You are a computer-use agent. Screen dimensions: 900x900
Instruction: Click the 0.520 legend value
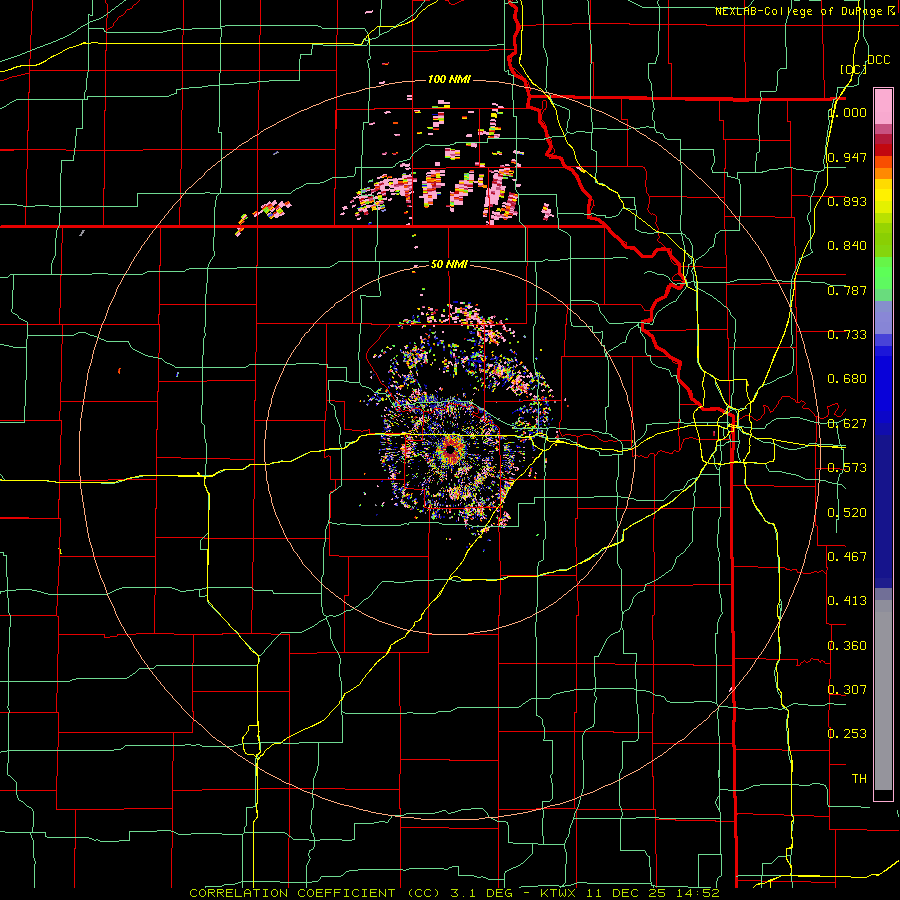tap(847, 513)
